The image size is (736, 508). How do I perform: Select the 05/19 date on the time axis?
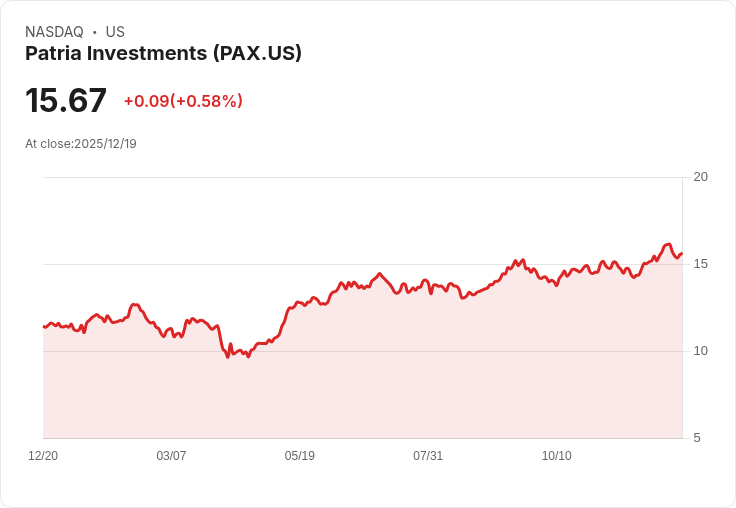point(300,456)
